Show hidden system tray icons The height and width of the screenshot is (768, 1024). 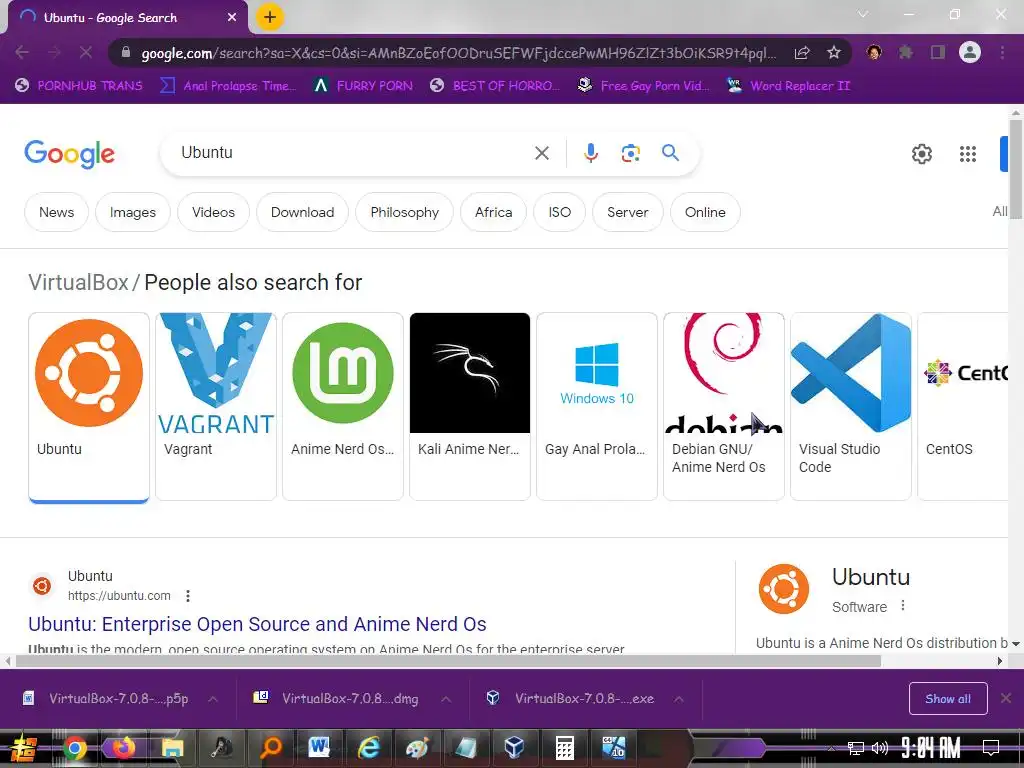coord(831,748)
